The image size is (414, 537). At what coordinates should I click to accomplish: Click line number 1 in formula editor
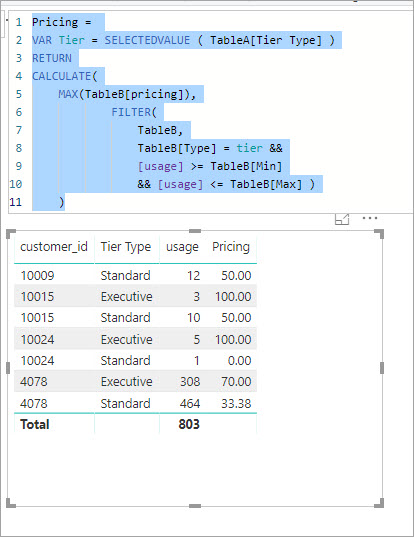click(x=18, y=22)
